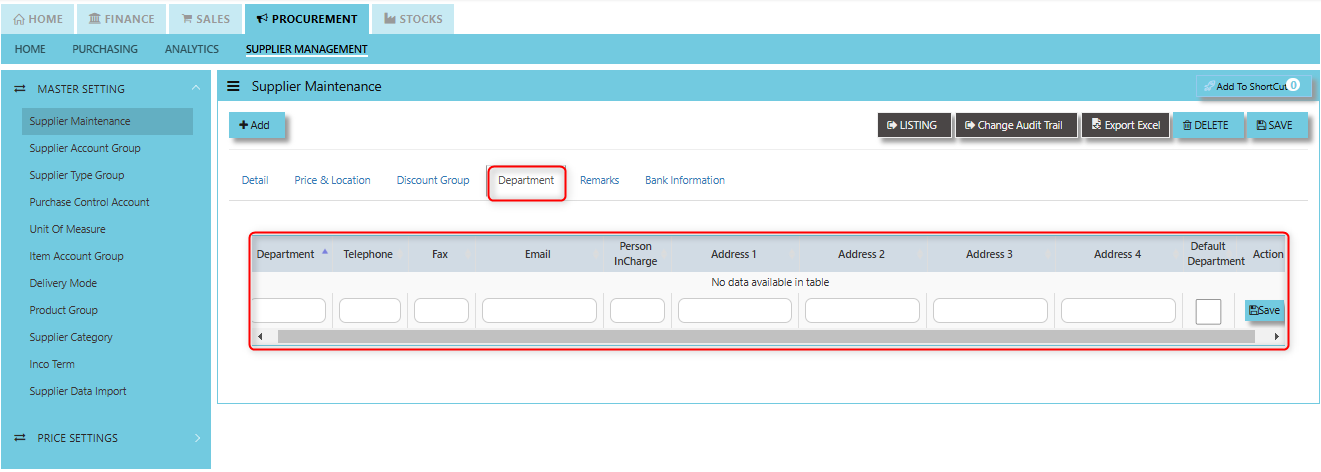Tick the Default Department checkbox
The width and height of the screenshot is (1321, 472).
pos(1208,312)
